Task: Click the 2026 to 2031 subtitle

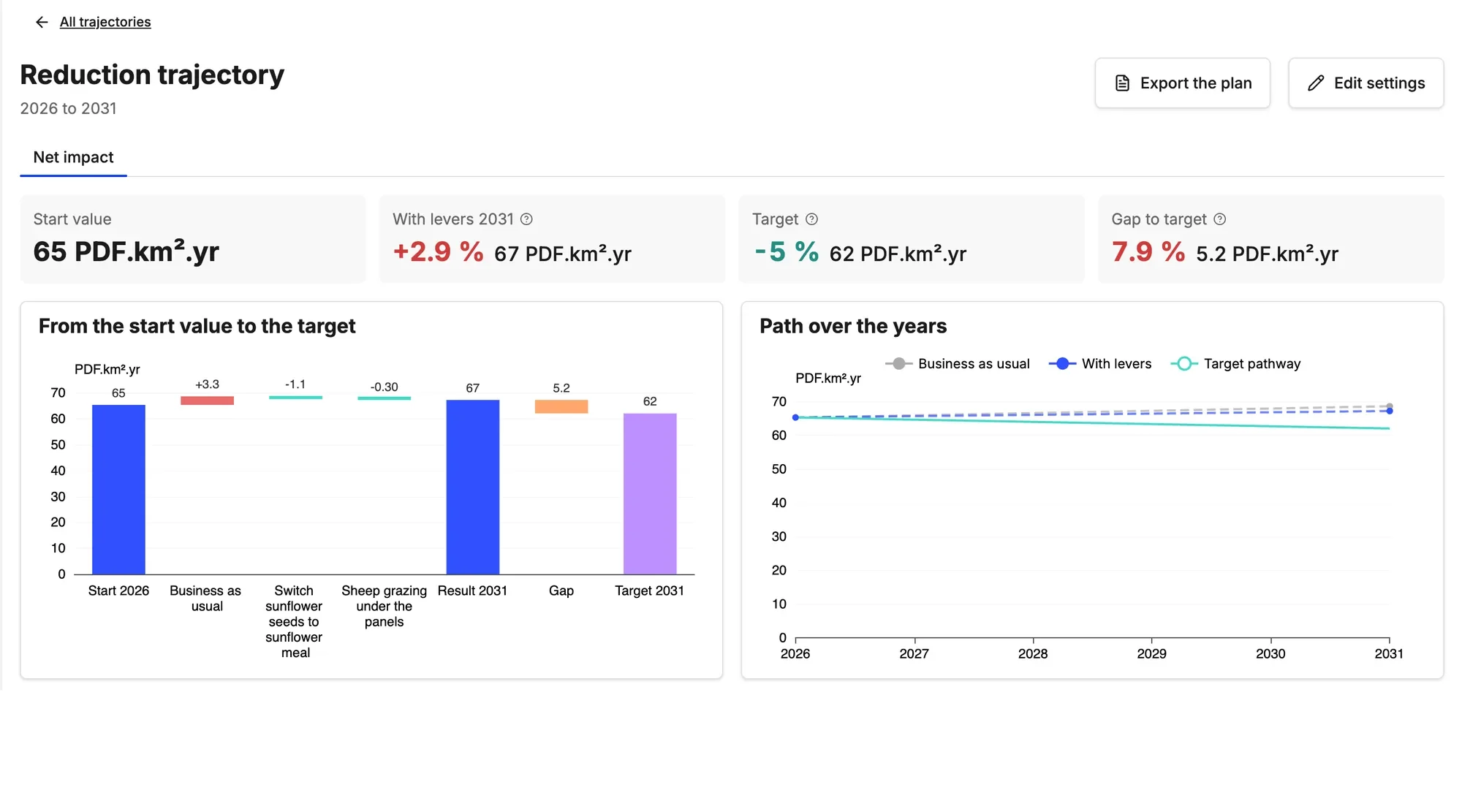Action: pos(68,108)
